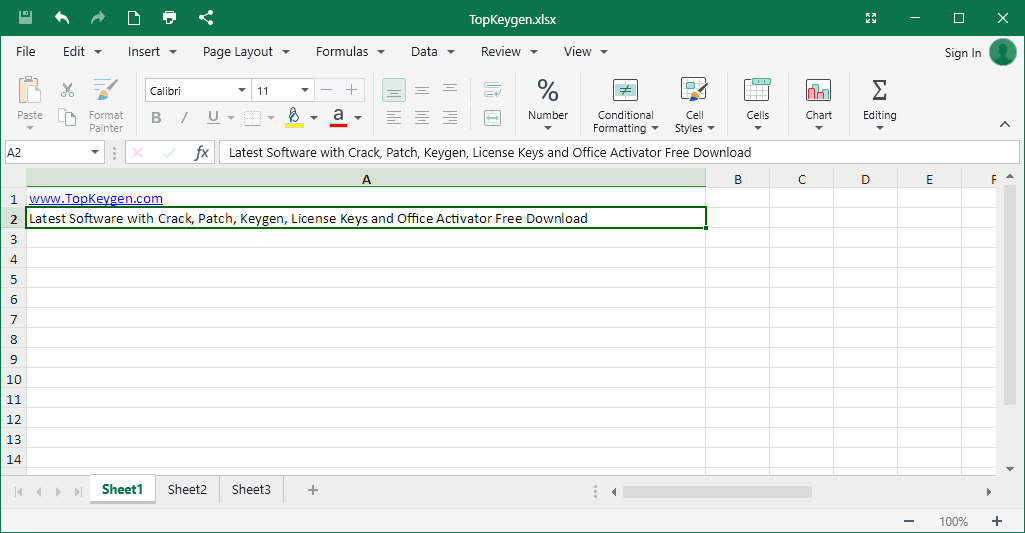Insert a Chart using chart icon
Viewport: 1025px width, 533px height.
pyautogui.click(x=818, y=90)
